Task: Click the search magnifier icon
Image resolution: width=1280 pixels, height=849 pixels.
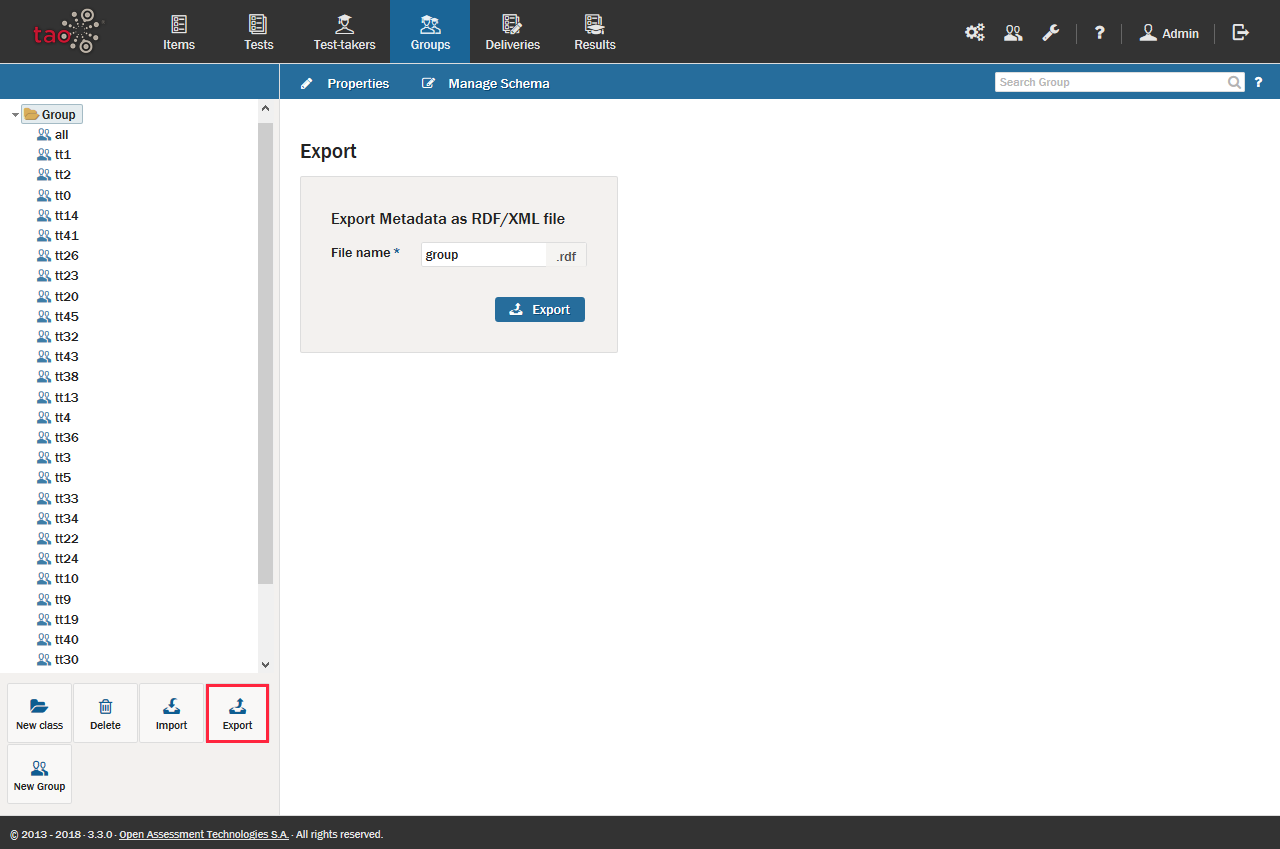Action: click(x=1235, y=82)
